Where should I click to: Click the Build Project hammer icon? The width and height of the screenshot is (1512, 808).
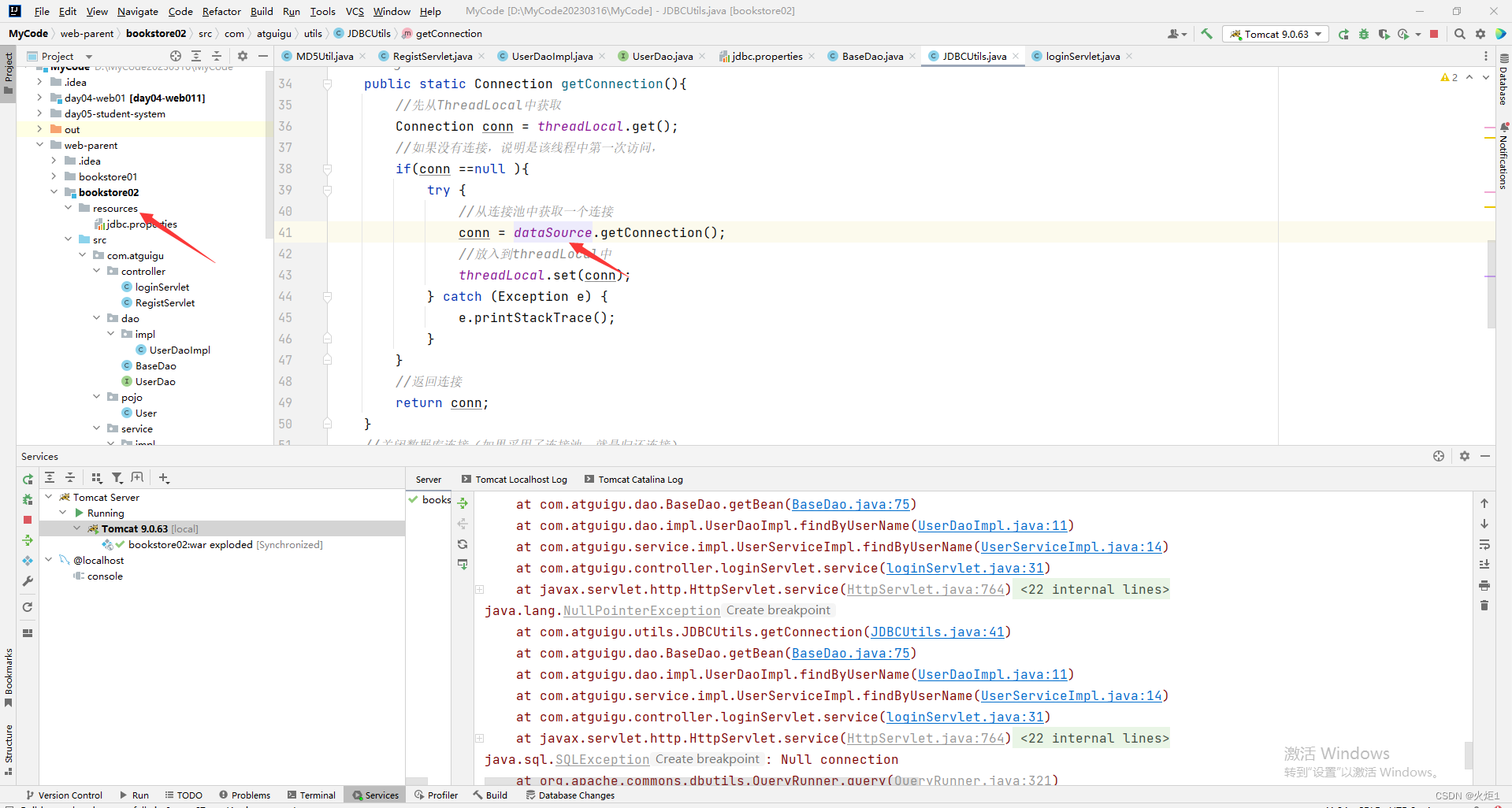(1206, 34)
